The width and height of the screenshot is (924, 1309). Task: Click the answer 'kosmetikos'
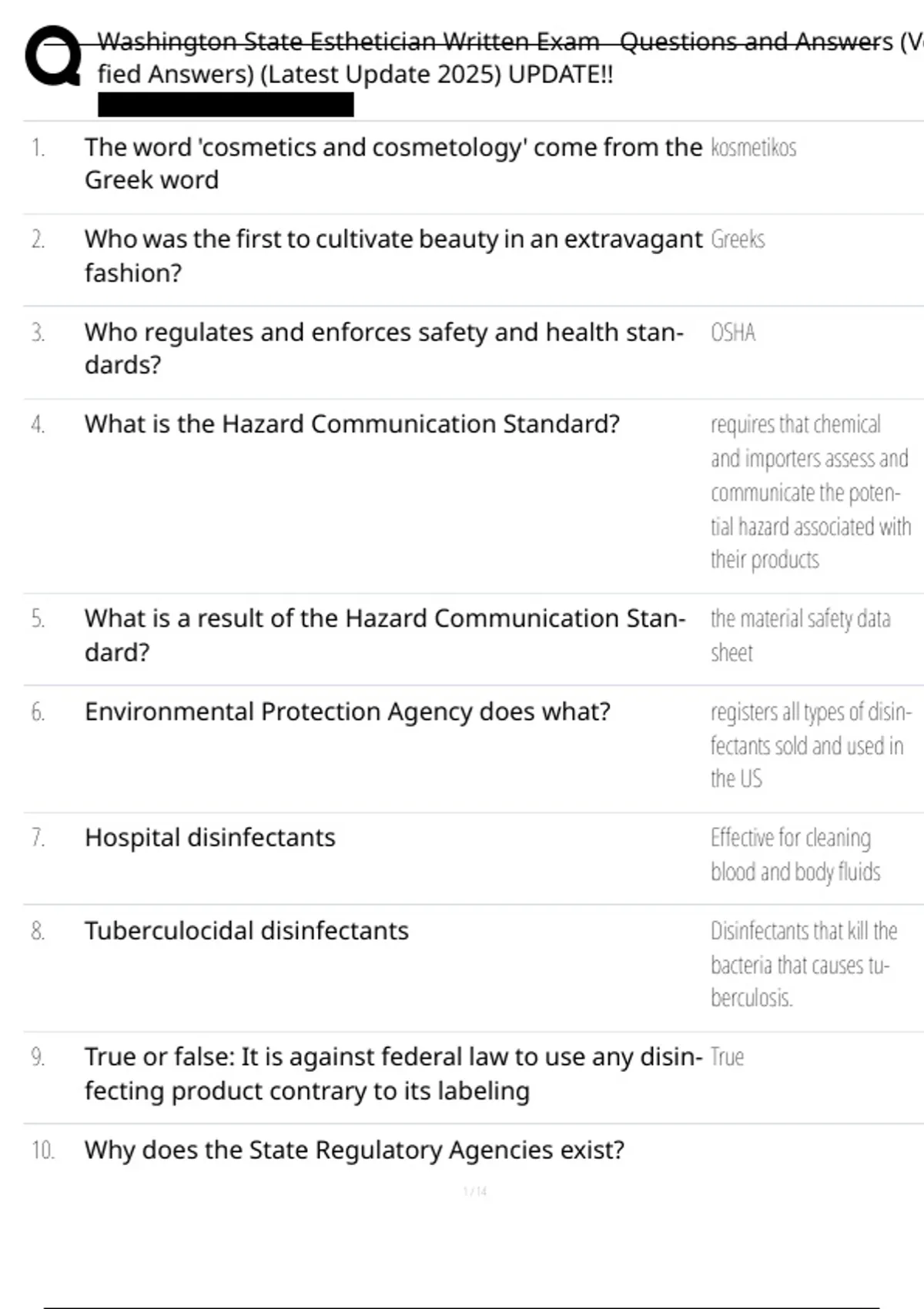coord(753,147)
